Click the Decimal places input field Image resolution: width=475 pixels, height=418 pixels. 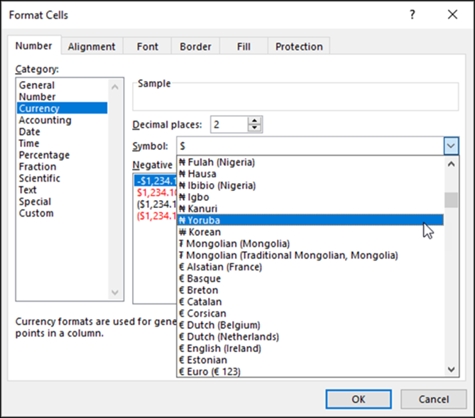[229, 124]
